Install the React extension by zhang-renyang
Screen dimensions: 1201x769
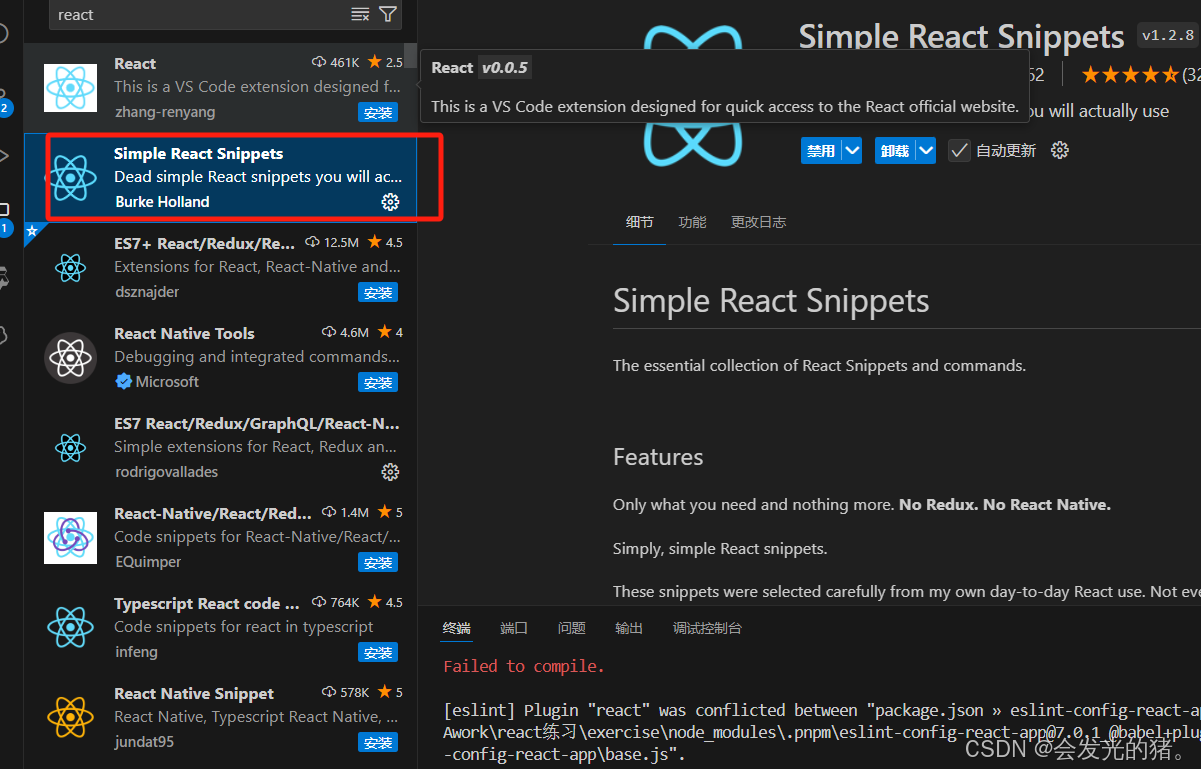click(x=378, y=112)
